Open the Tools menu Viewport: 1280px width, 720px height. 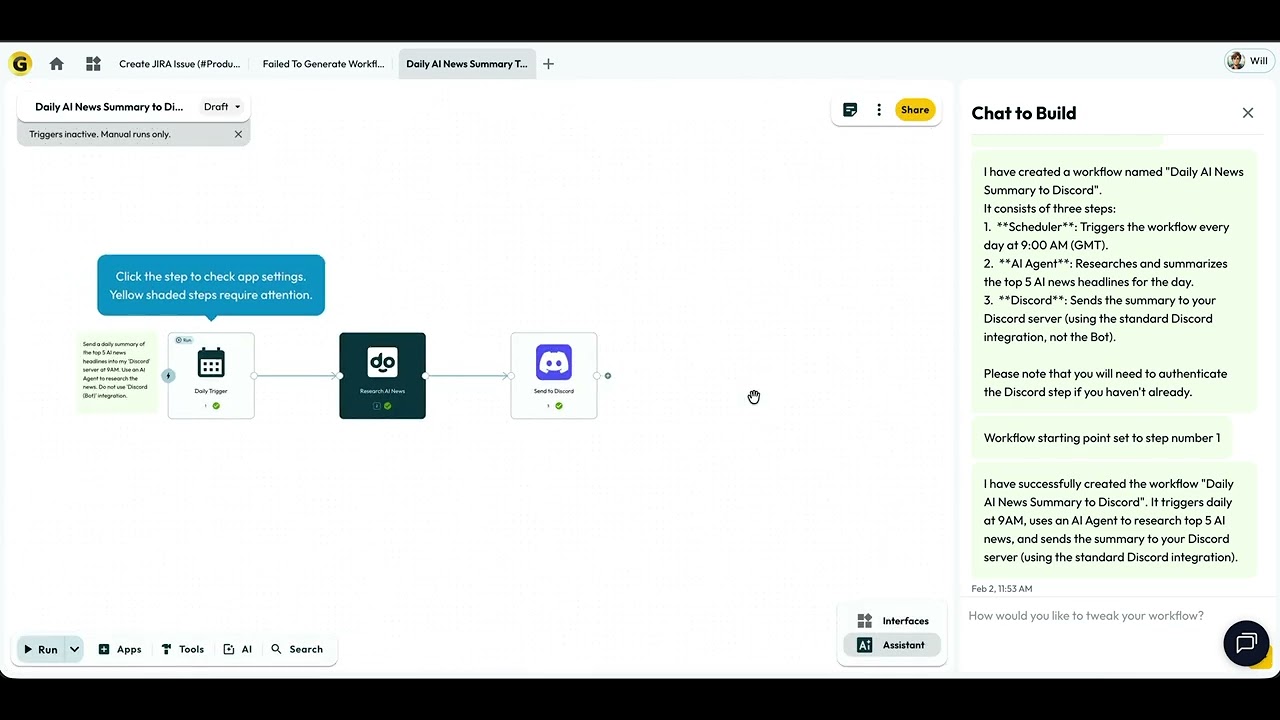coord(183,649)
